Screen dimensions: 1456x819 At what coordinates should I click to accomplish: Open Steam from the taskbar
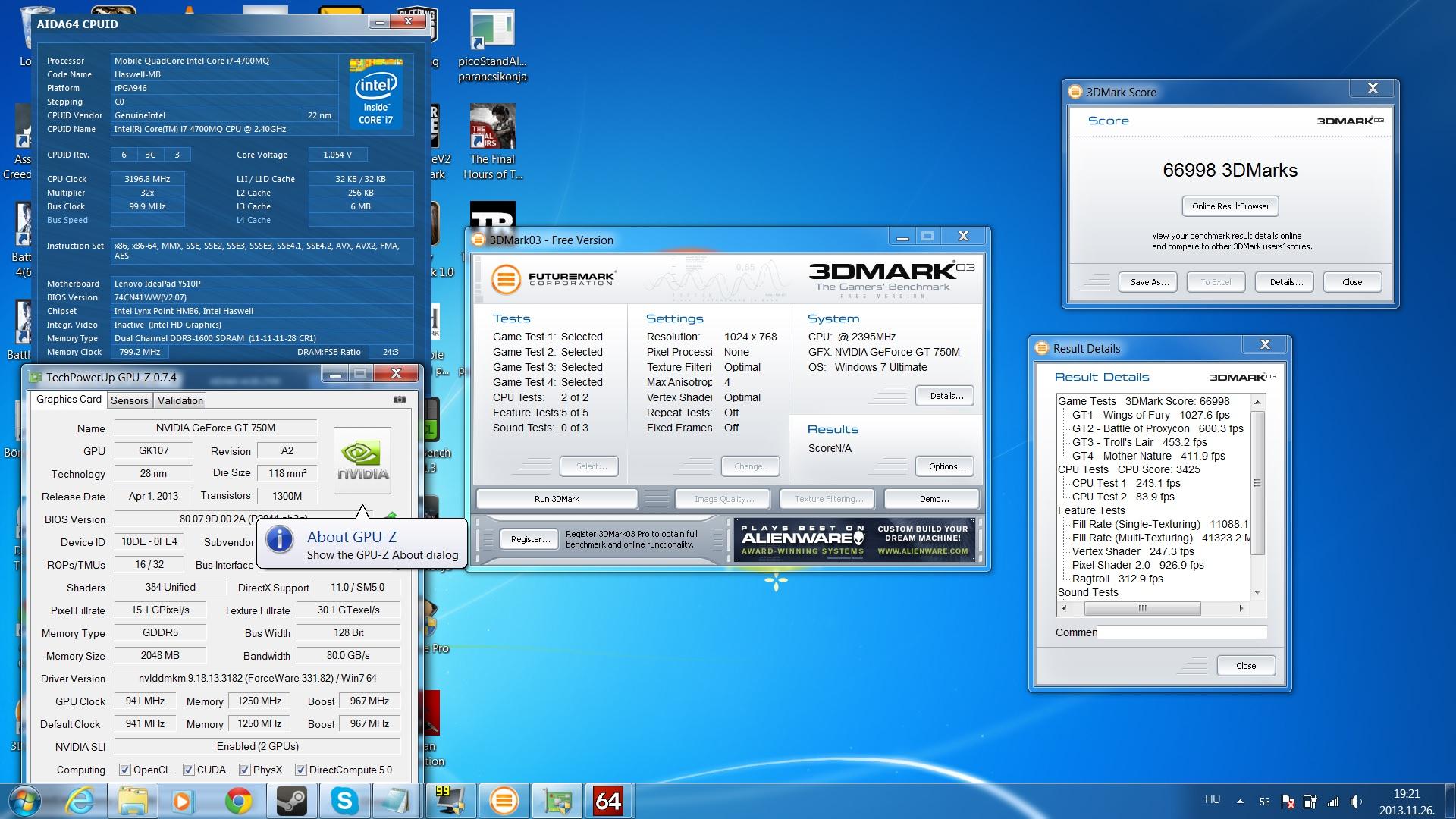click(291, 801)
